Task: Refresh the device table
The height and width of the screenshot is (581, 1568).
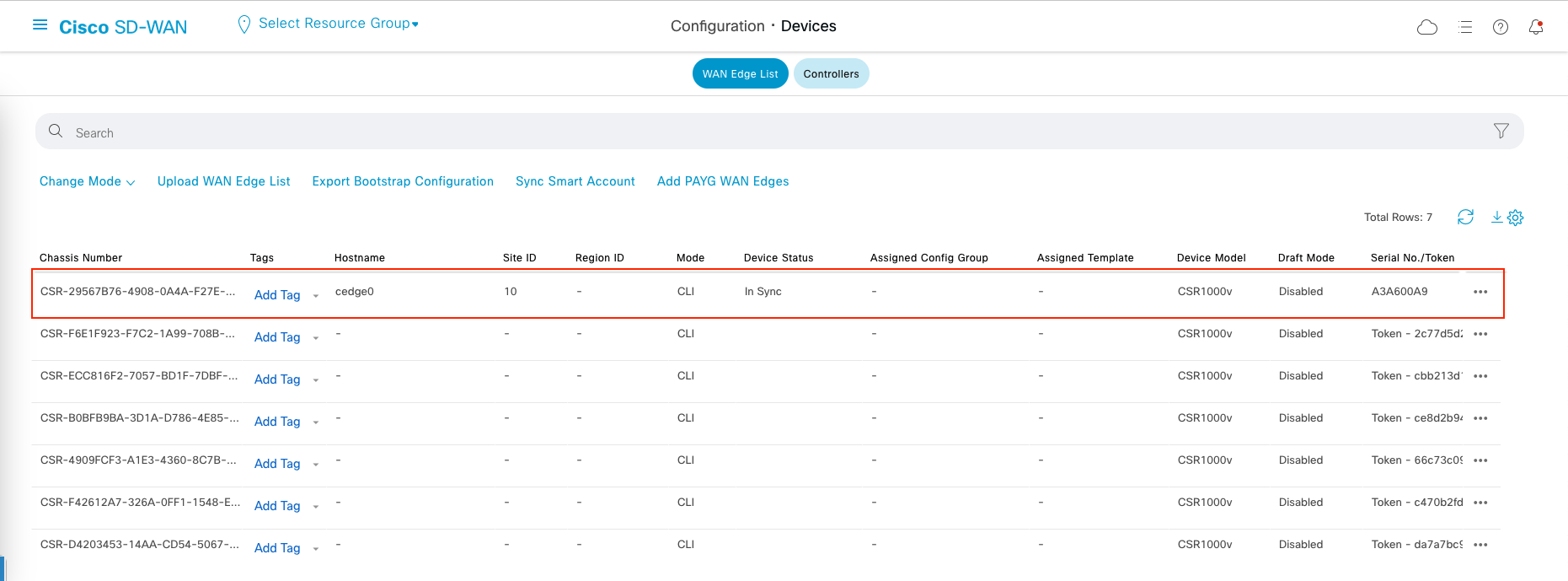Action: 1465,217
